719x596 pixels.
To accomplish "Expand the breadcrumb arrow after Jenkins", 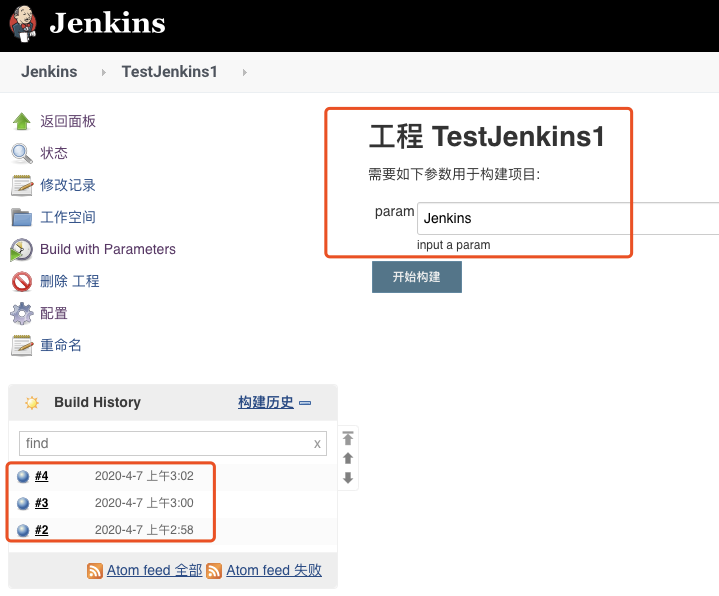I will pos(104,72).
